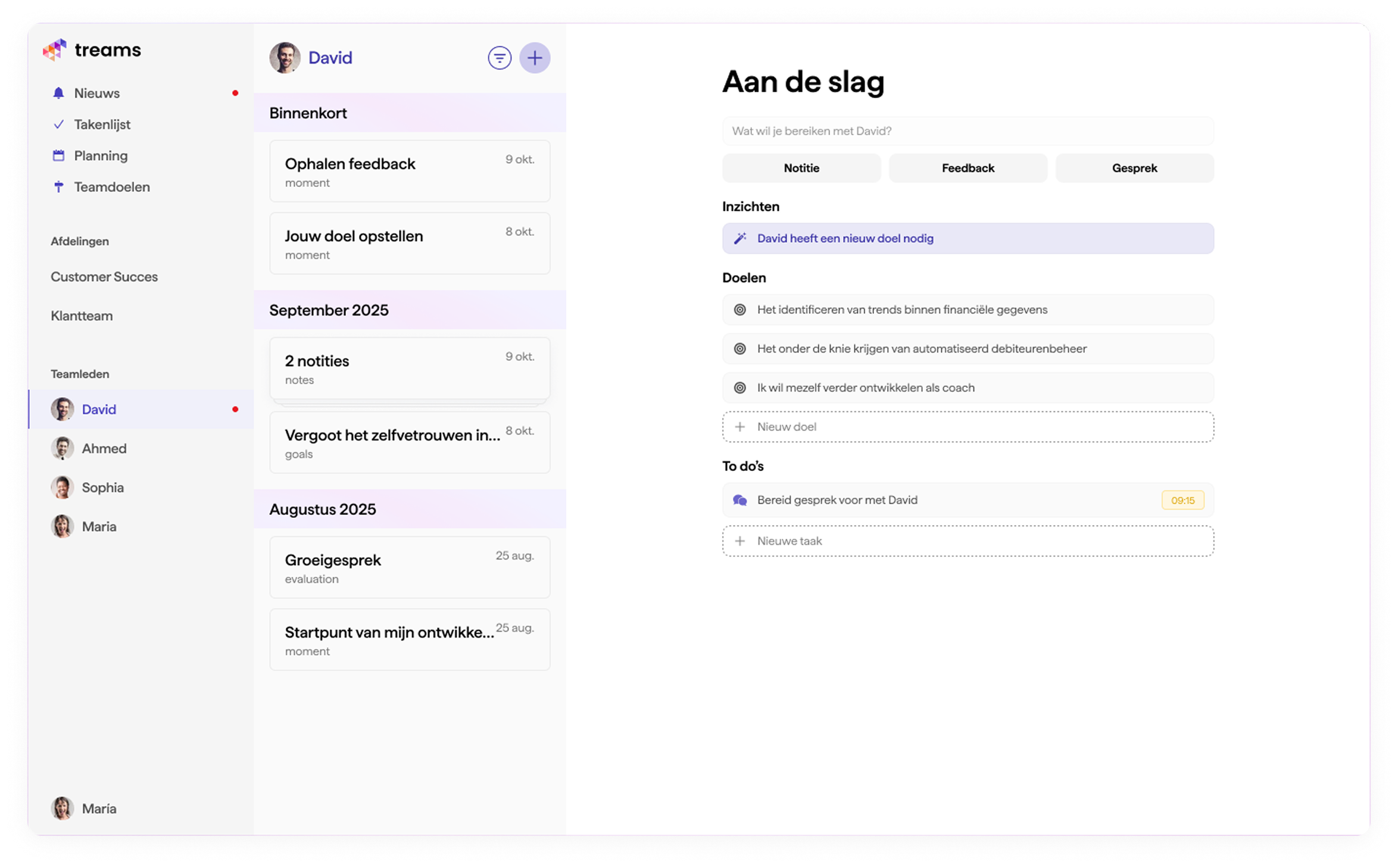Select the target icon beside the coach goal
The width and height of the screenshot is (1398, 868).
coord(739,387)
